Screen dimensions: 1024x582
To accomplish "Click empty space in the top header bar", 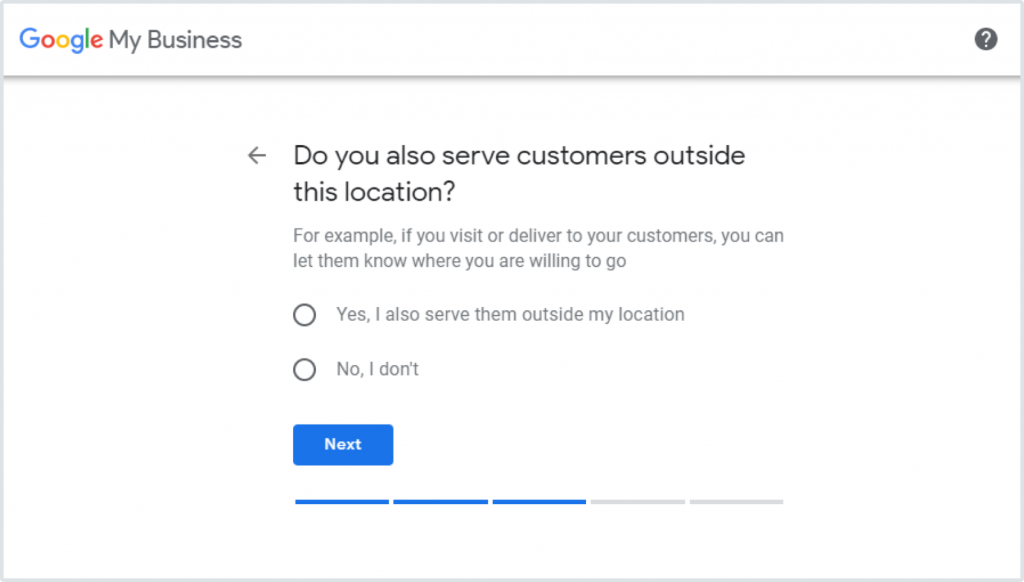I will 600,40.
